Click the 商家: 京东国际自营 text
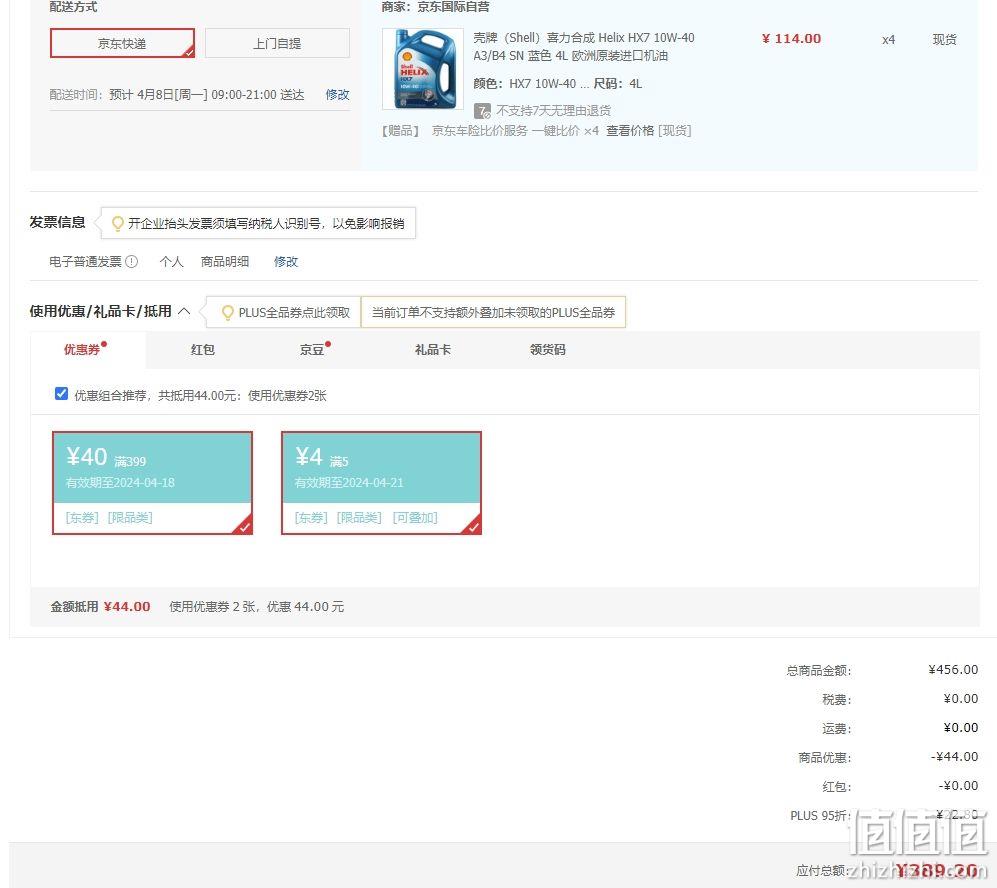Image resolution: width=997 pixels, height=888 pixels. [x=436, y=7]
